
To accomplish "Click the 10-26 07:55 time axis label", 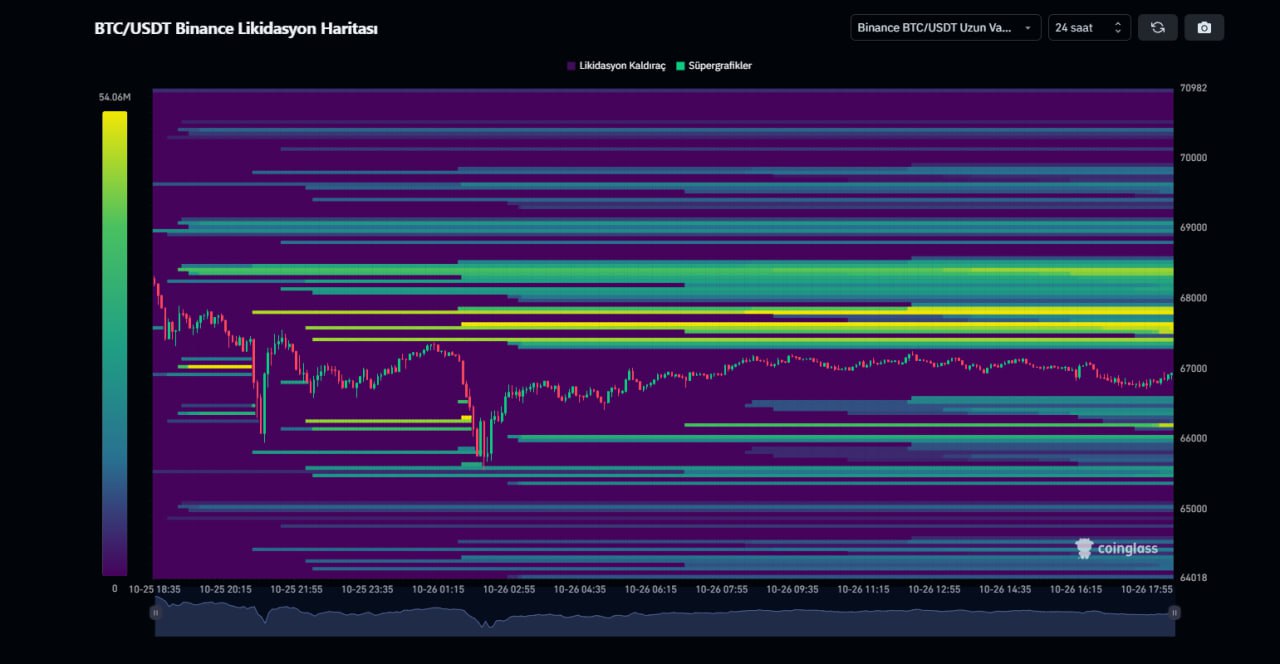I will coord(722,590).
